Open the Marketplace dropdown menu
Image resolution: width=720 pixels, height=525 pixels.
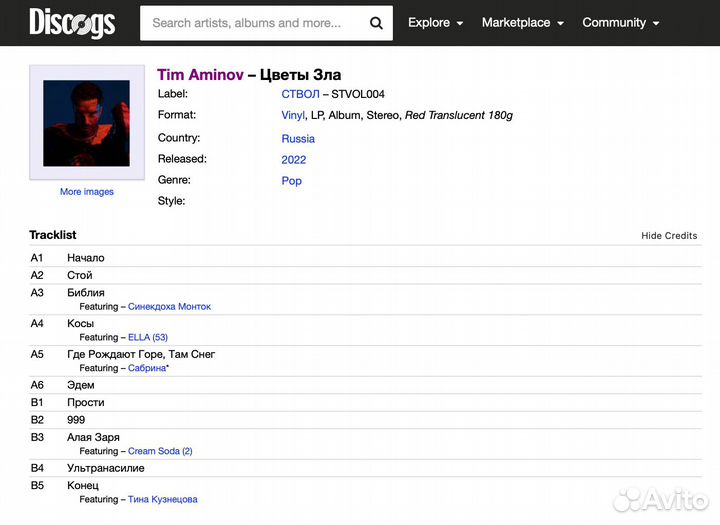[x=522, y=23]
